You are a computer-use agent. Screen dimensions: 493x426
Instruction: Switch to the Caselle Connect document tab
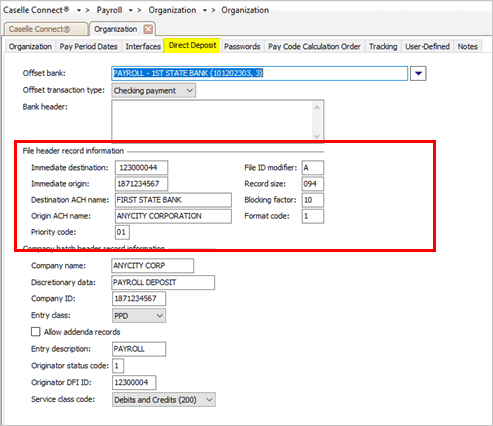click(x=46, y=29)
